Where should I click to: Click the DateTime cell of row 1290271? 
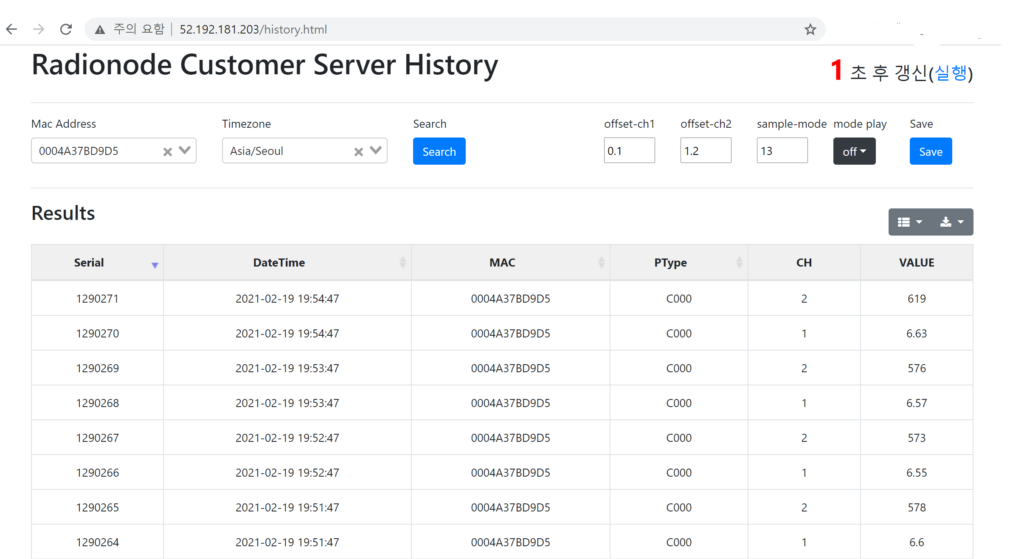pos(287,298)
